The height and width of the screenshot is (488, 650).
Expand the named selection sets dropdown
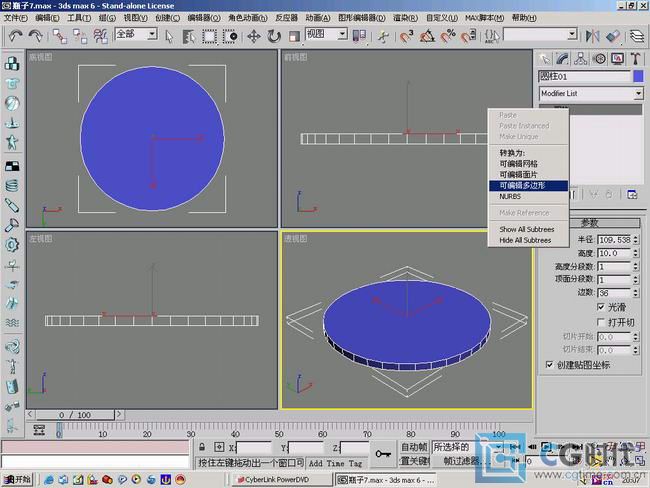tap(572, 34)
